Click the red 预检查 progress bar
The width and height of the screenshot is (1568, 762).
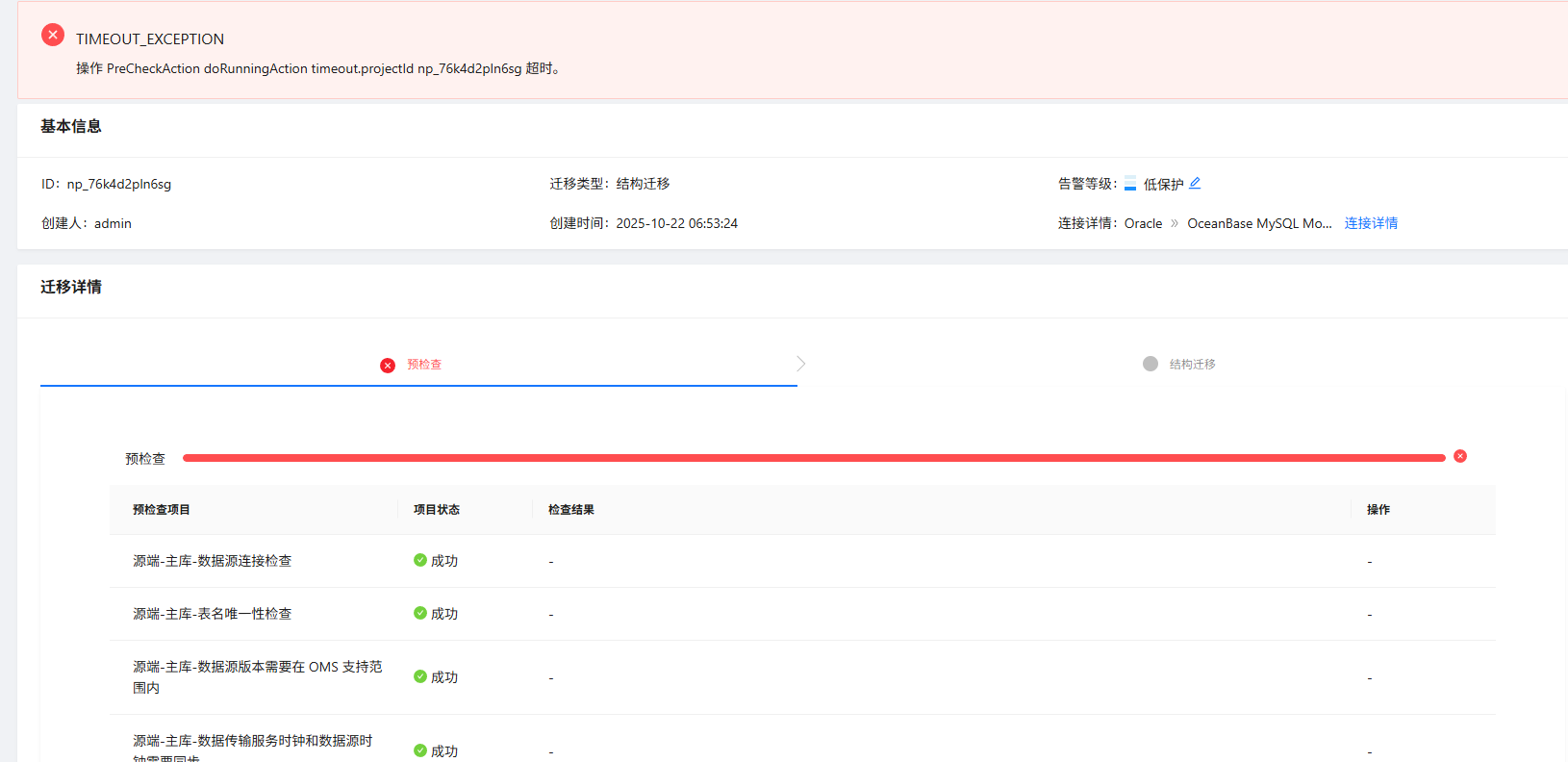[x=813, y=458]
